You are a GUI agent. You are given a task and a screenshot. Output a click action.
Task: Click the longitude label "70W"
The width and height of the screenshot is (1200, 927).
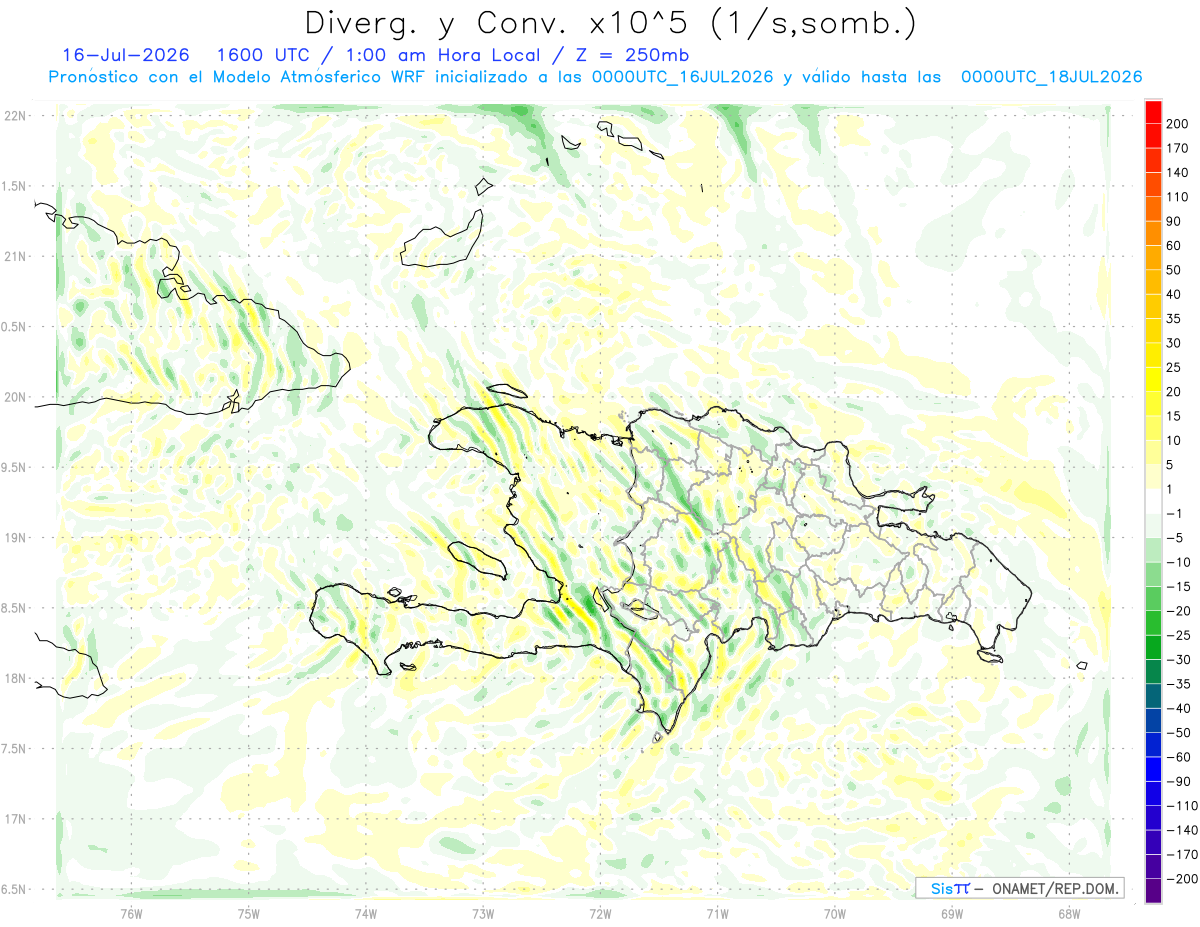pyautogui.click(x=835, y=913)
